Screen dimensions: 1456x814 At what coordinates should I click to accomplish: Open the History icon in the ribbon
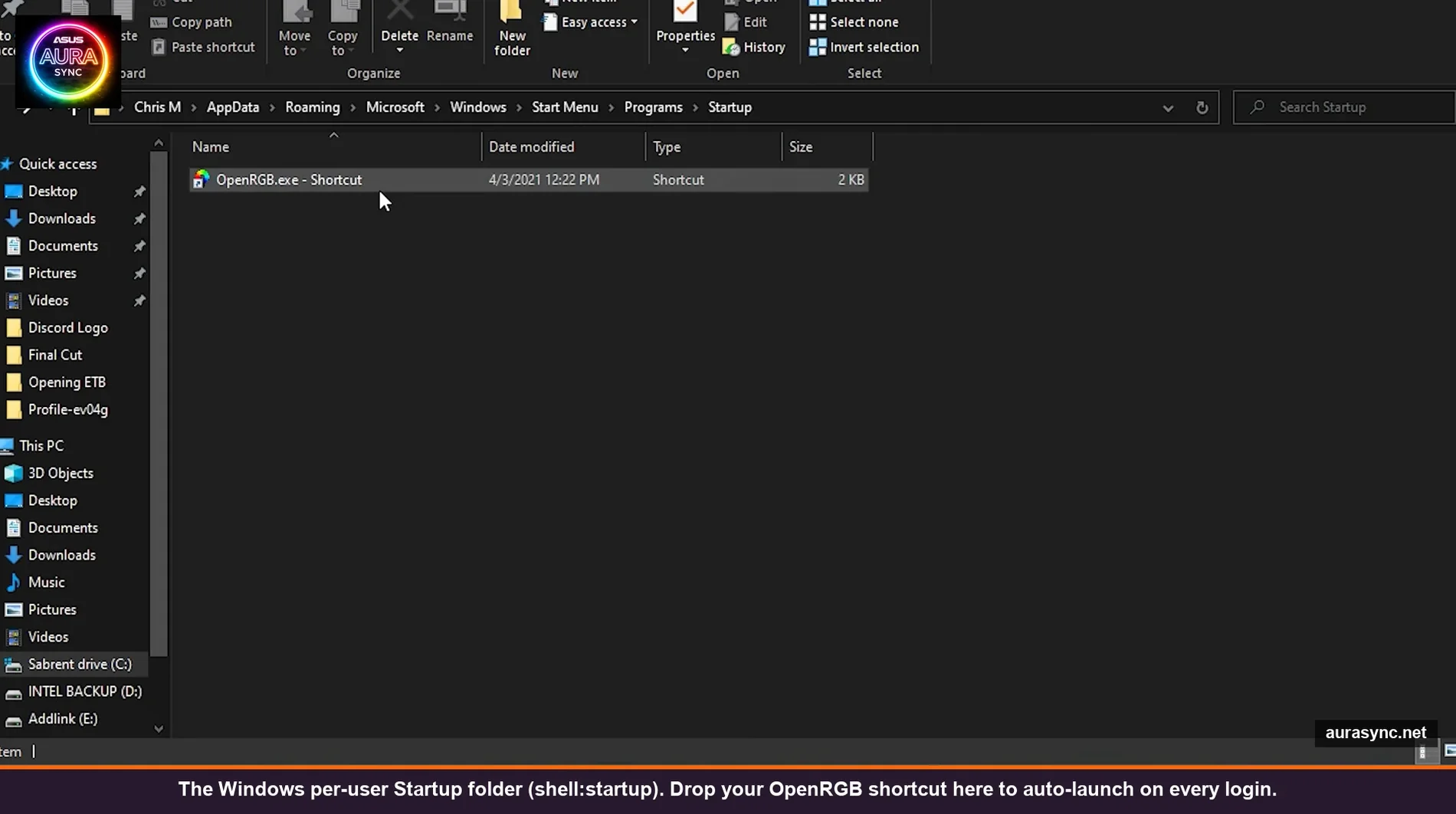pos(754,47)
